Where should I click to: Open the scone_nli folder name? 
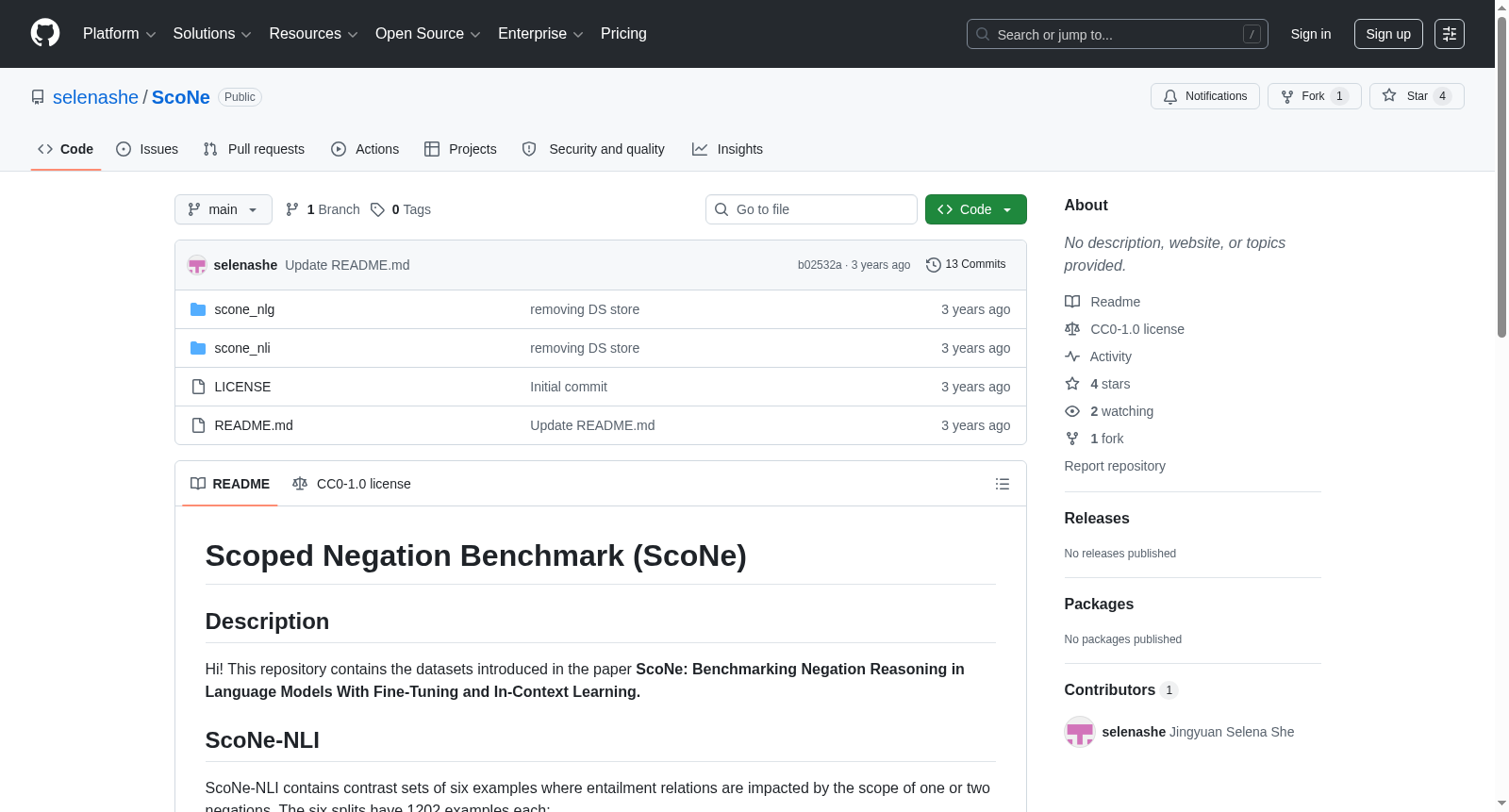[242, 348]
